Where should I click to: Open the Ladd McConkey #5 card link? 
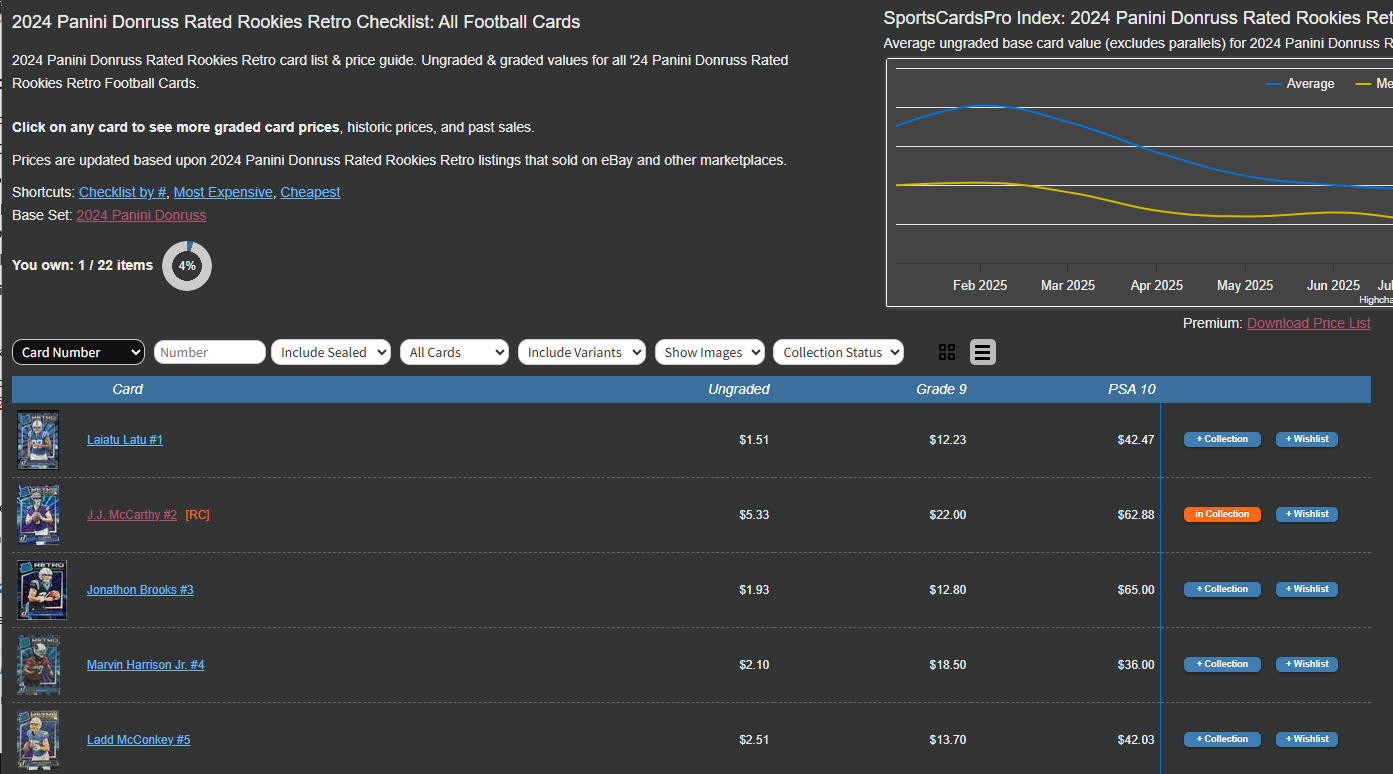(x=139, y=740)
